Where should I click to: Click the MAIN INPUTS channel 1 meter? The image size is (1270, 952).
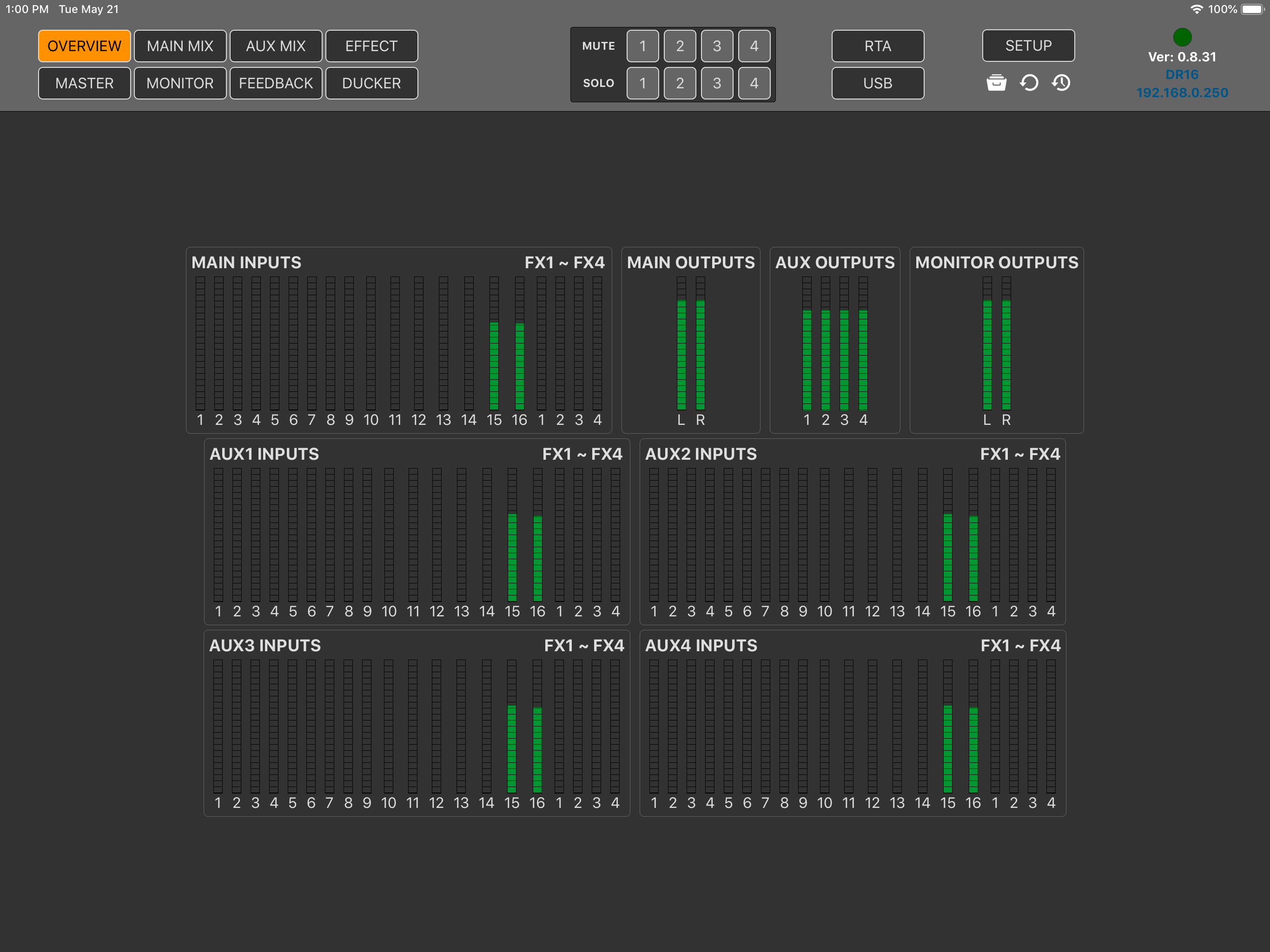(200, 344)
